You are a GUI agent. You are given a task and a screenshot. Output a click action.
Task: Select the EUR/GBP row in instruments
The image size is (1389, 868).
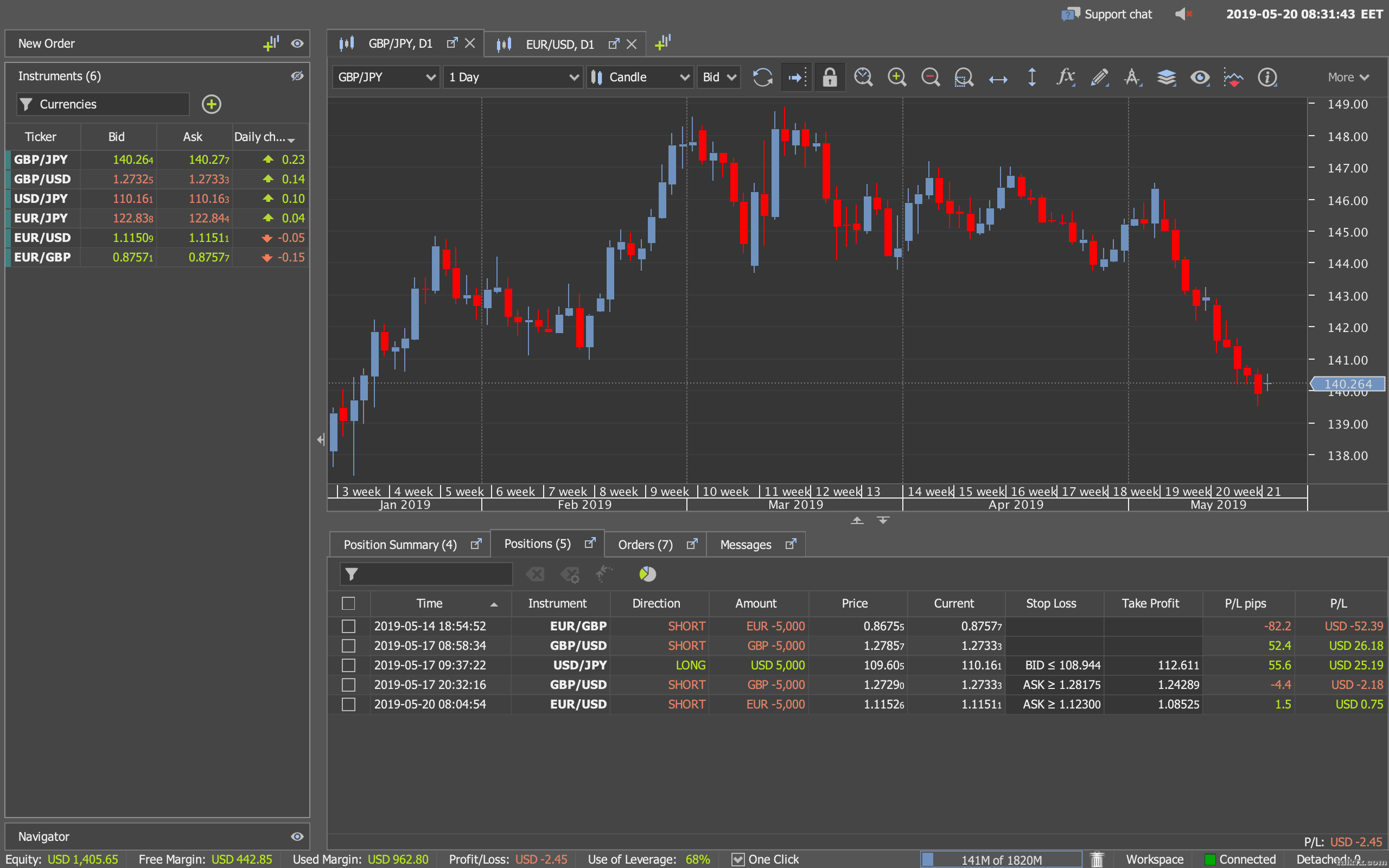tap(157, 257)
